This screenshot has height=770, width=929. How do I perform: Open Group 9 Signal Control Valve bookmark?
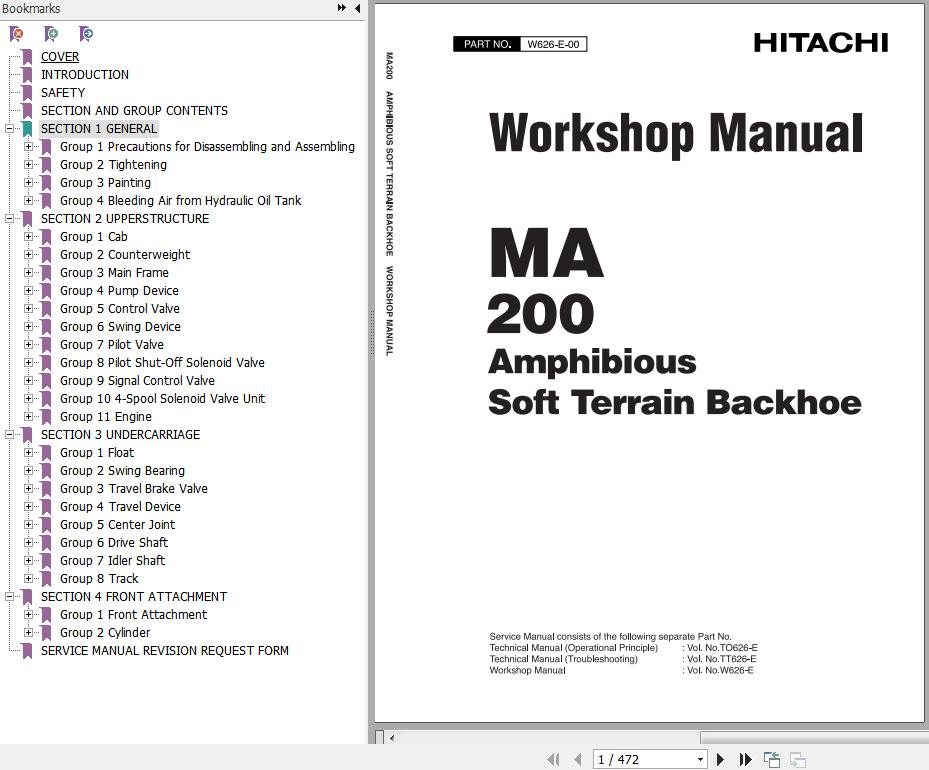point(137,381)
